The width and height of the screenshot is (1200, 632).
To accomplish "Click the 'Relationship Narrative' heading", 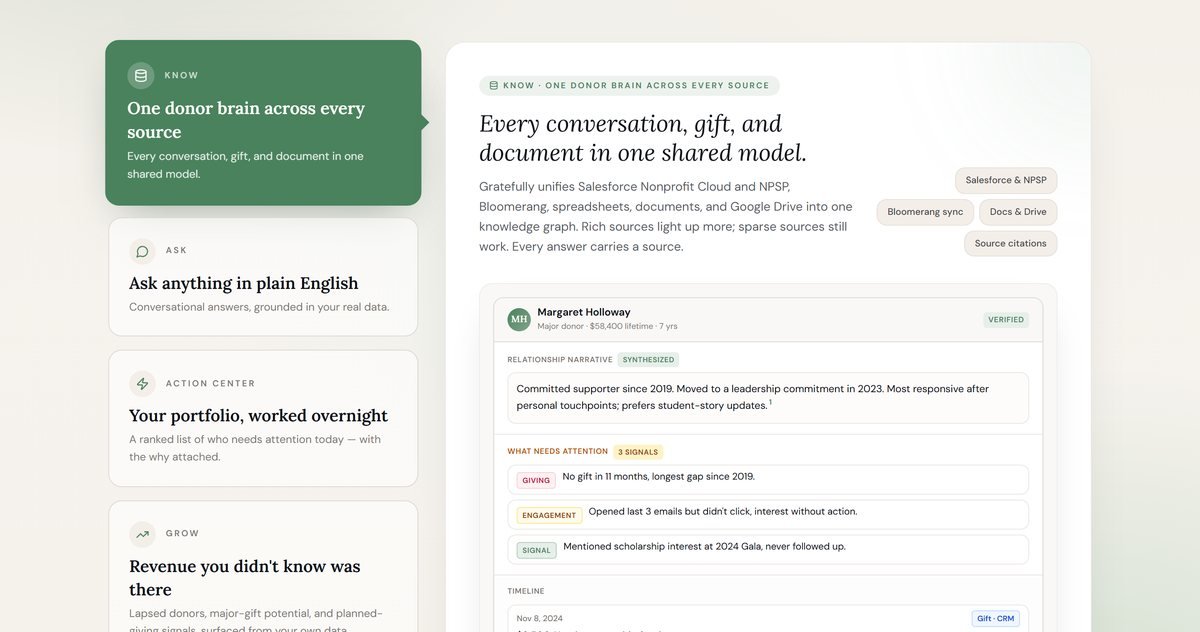I will [559, 360].
